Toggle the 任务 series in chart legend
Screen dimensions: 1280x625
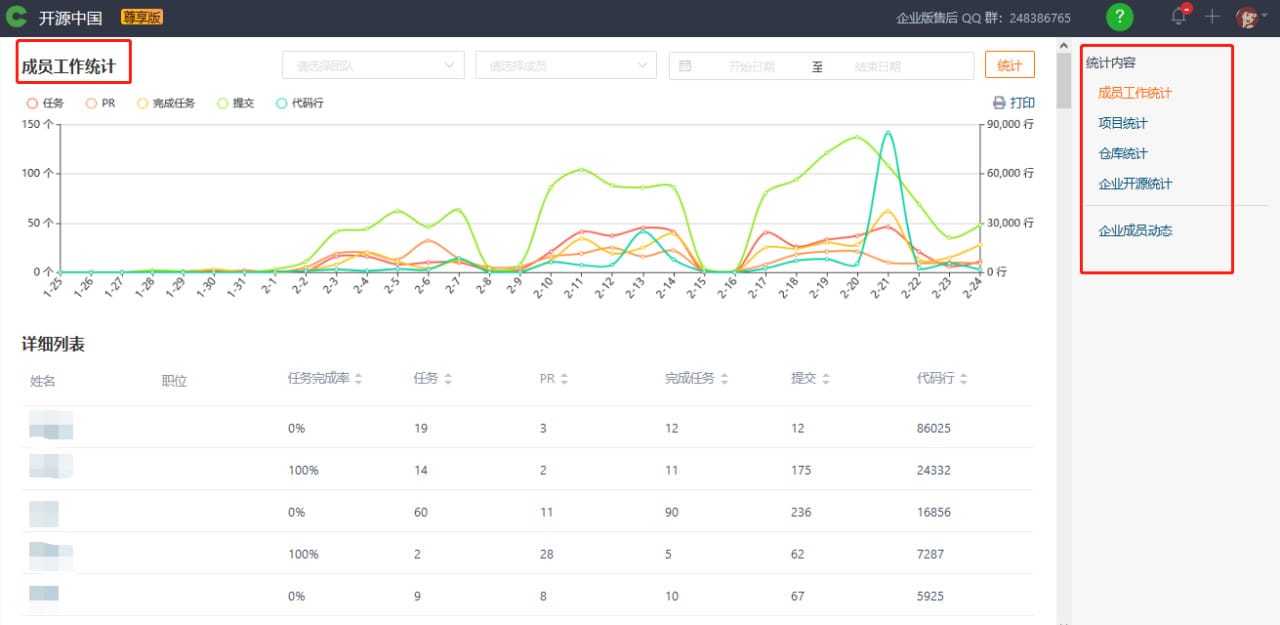46,103
